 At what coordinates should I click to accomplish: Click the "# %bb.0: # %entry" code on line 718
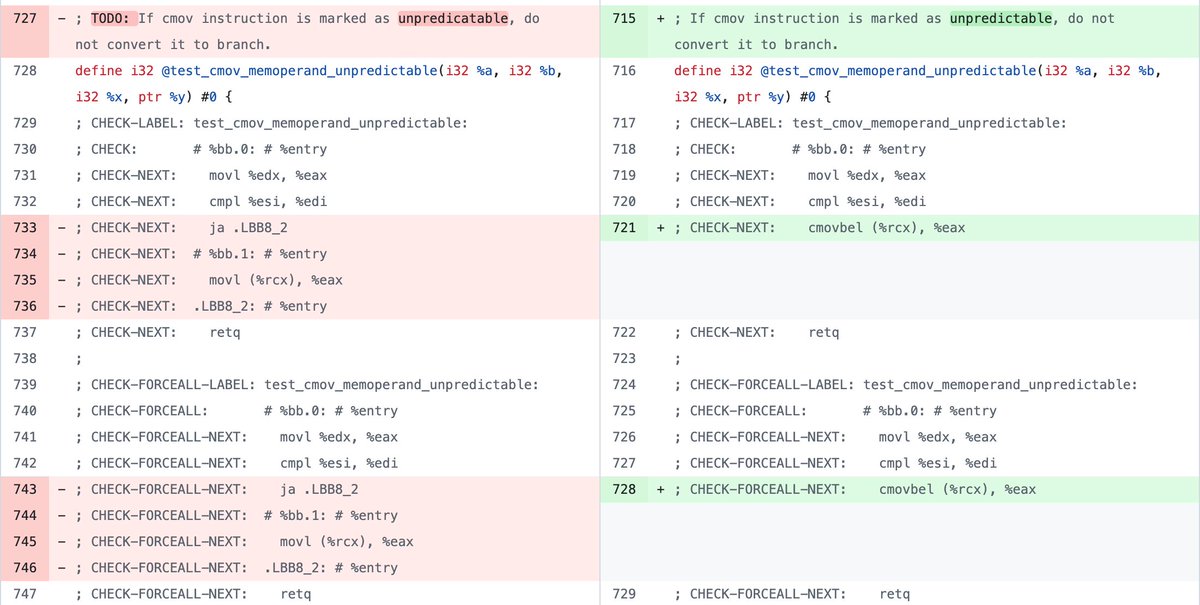tap(859, 149)
